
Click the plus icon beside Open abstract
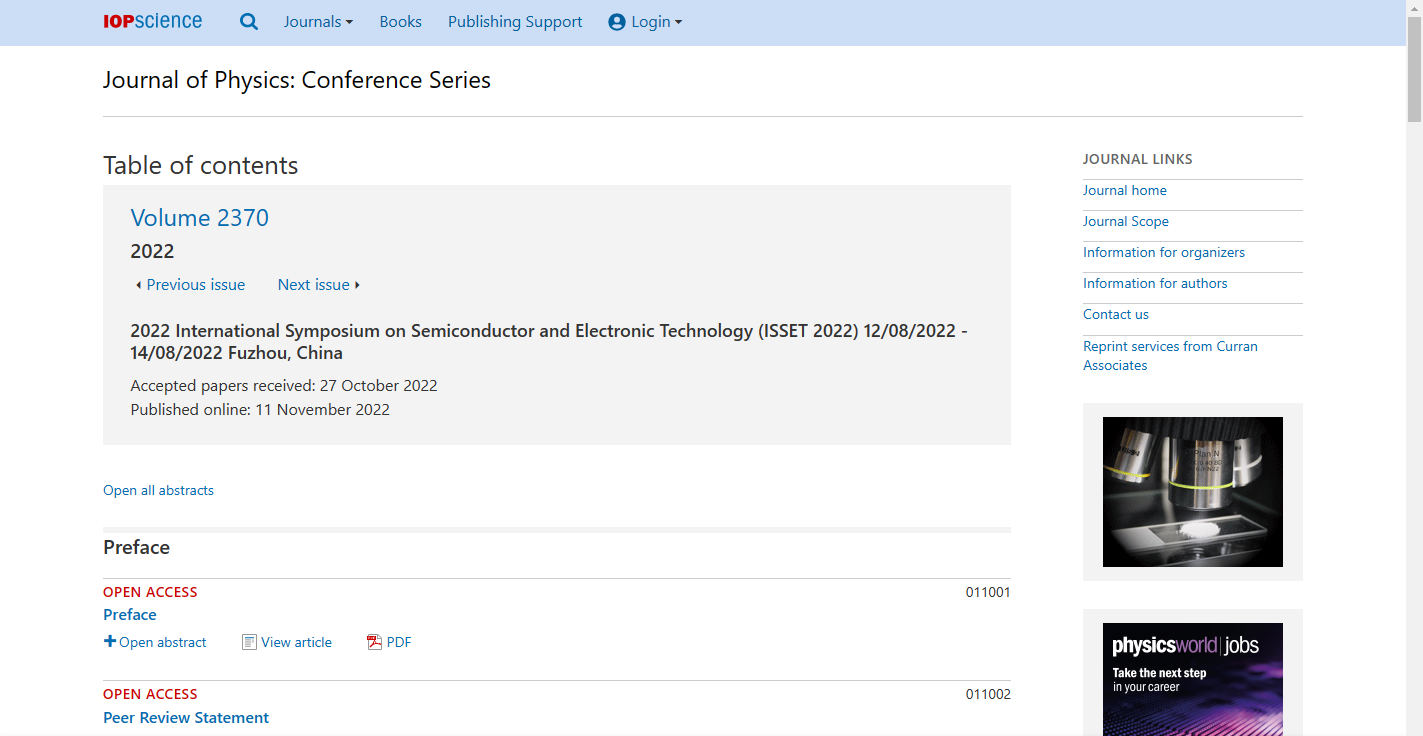[x=110, y=642]
